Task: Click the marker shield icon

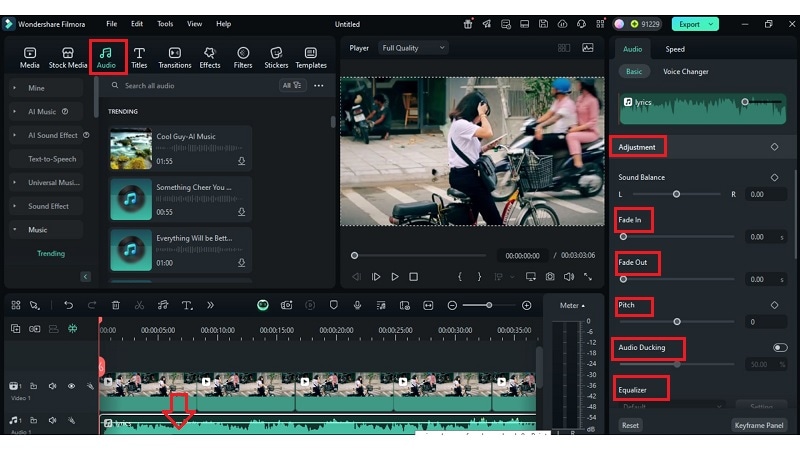Action: (334, 305)
